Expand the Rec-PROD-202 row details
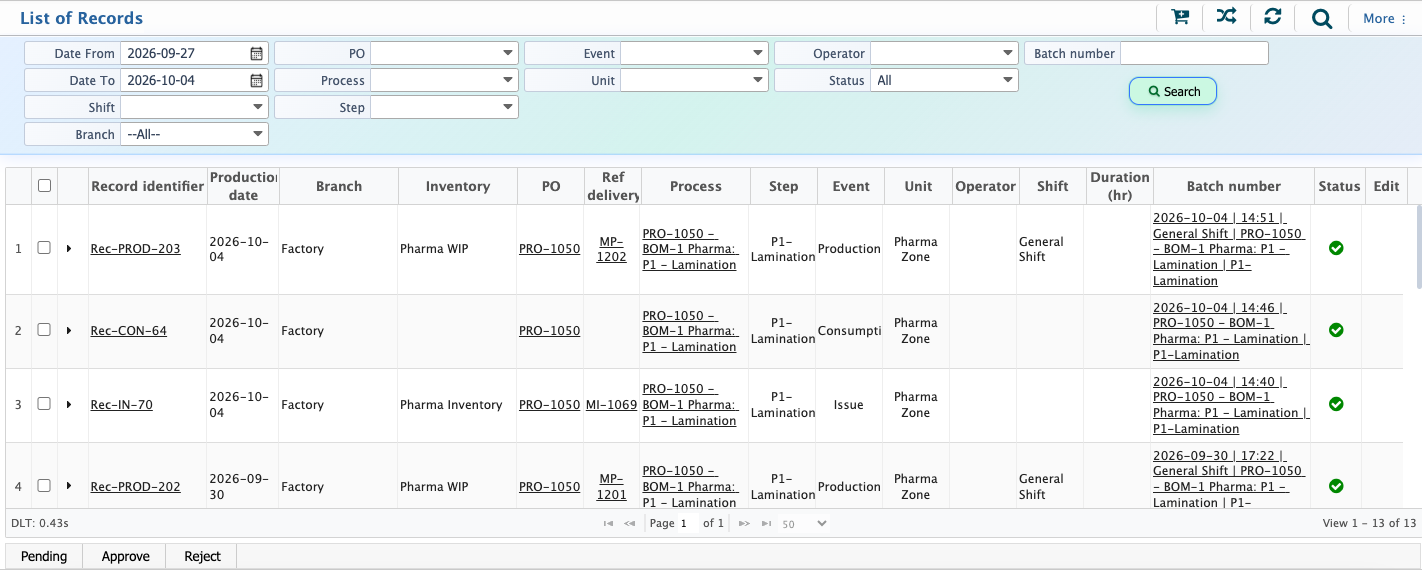 point(69,486)
